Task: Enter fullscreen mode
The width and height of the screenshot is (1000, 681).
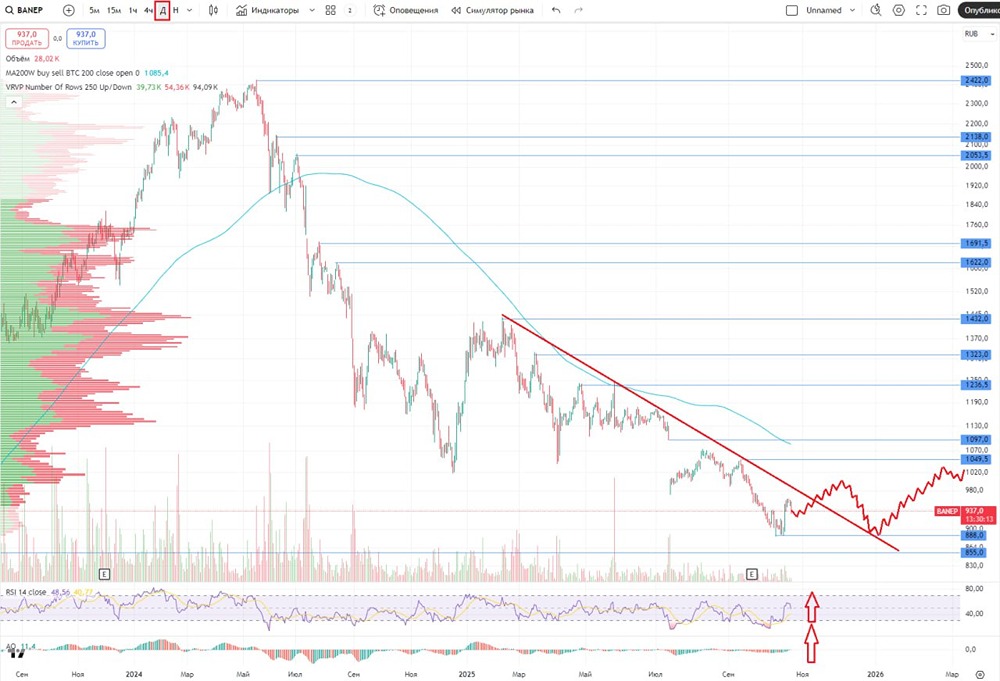Action: coord(921,10)
